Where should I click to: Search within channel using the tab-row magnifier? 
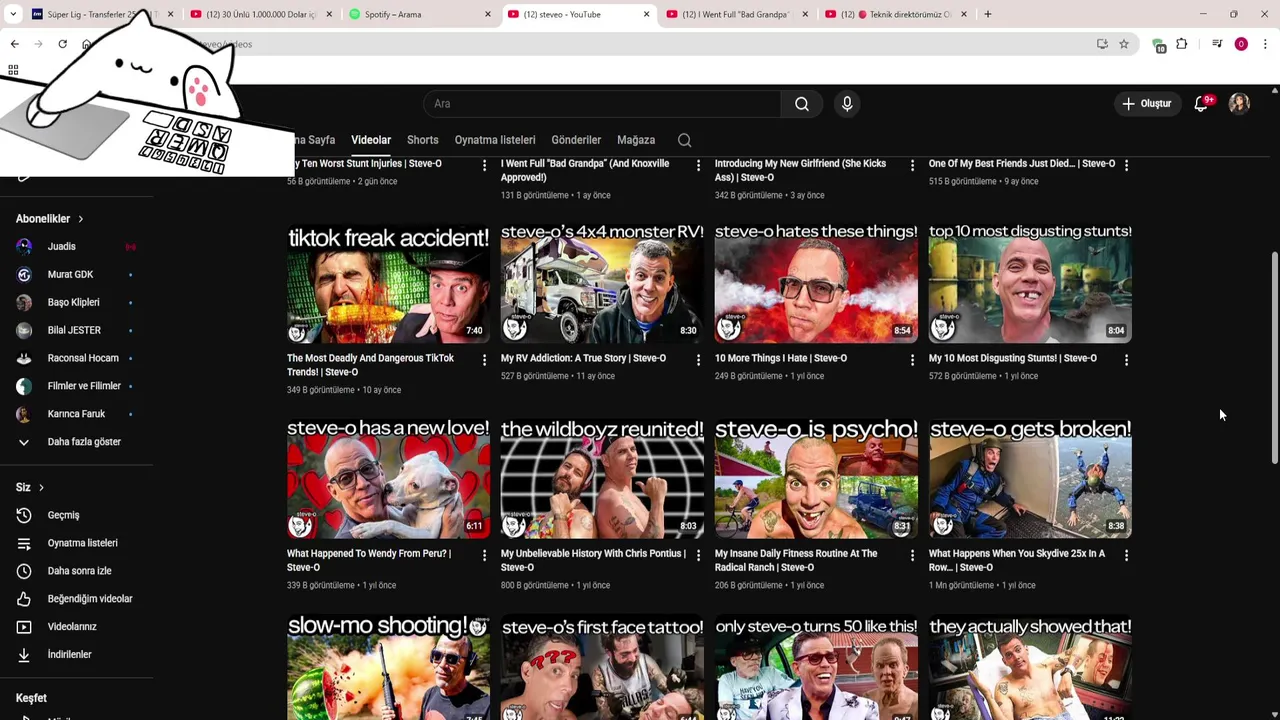point(685,140)
